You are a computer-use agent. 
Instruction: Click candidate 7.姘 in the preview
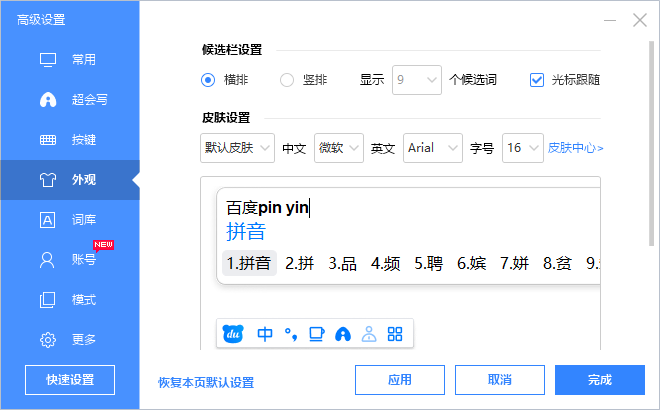click(x=514, y=264)
